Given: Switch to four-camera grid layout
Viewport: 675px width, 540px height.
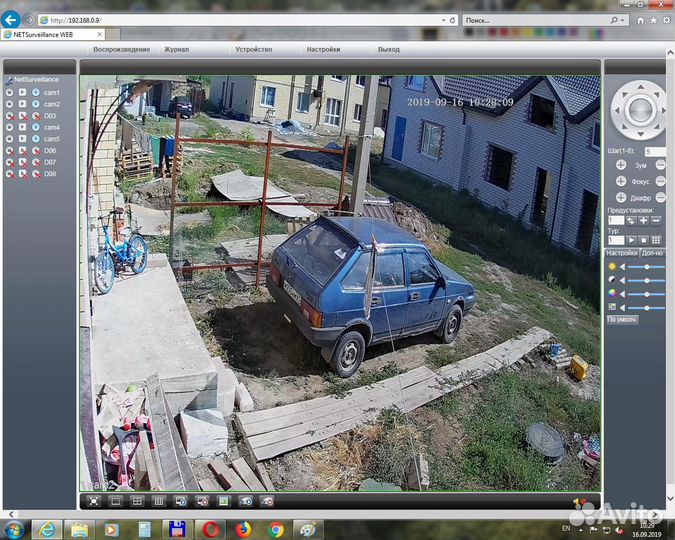Looking at the screenshot, I should coord(137,500).
